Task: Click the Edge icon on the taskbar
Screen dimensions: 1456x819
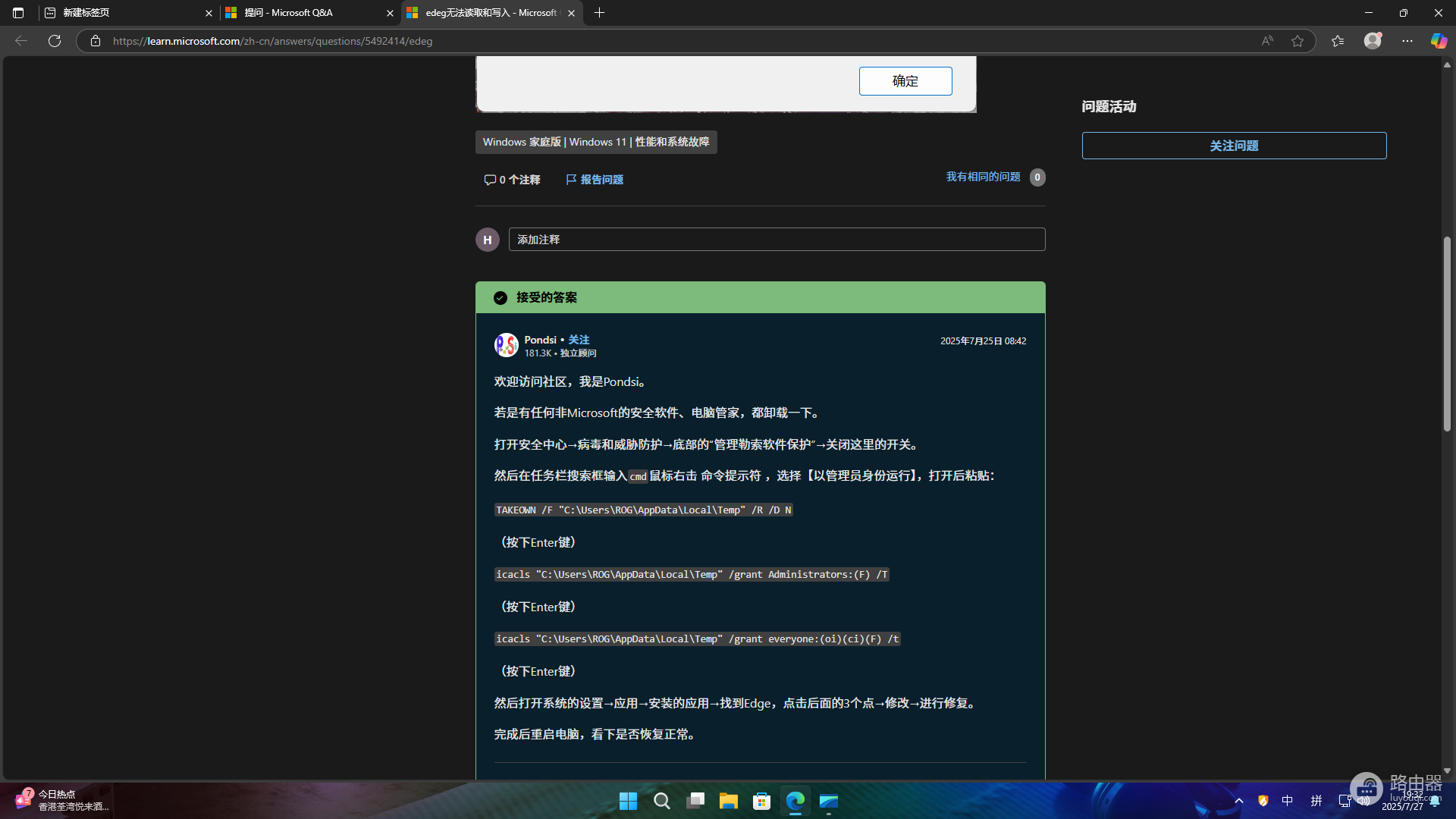Action: click(x=795, y=801)
